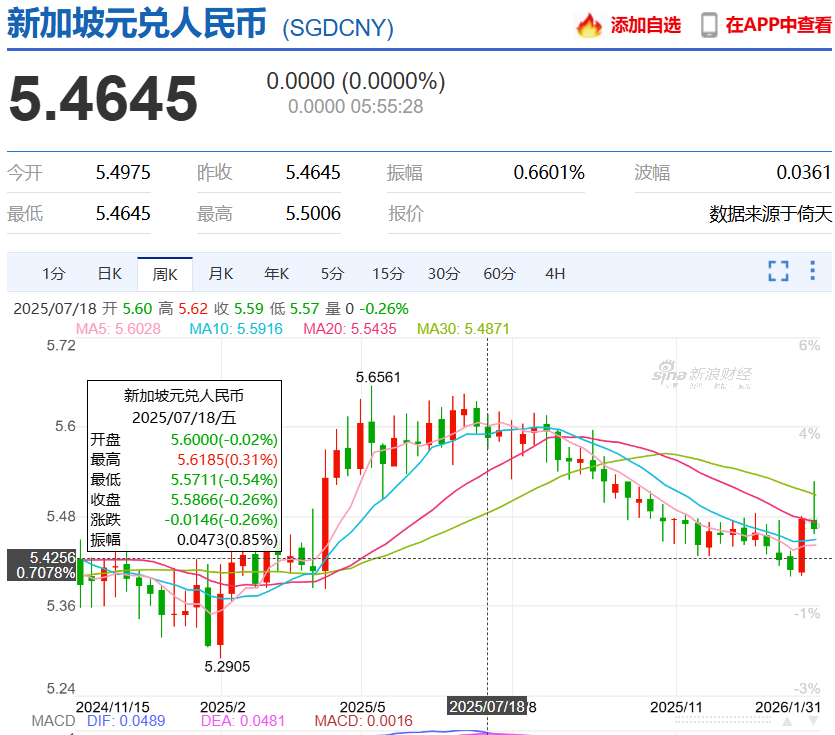835x735 pixels.
Task: Select the 15分 interval tab
Action: click(x=388, y=274)
